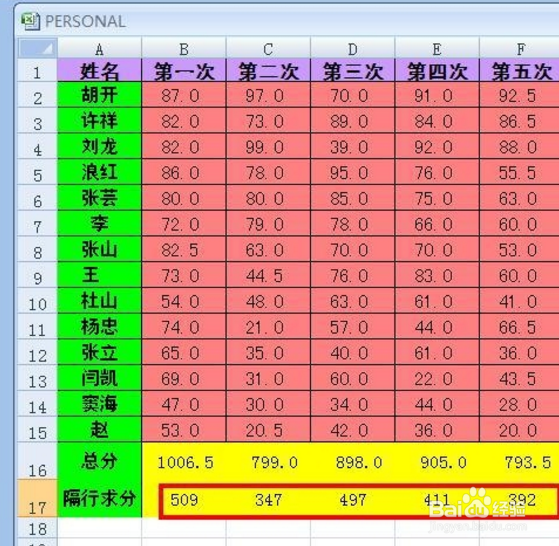Click the total cell 1006.5
Image resolution: width=559 pixels, height=546 pixels.
point(184,461)
